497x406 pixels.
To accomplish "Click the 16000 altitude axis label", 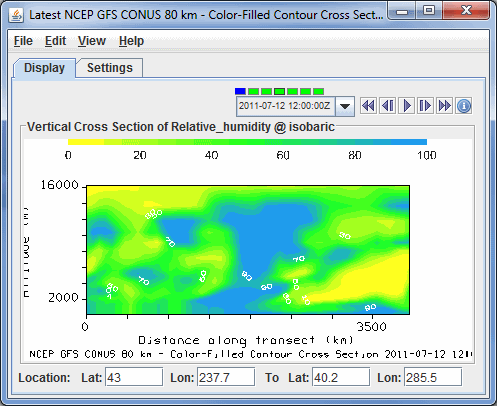I will [59, 185].
